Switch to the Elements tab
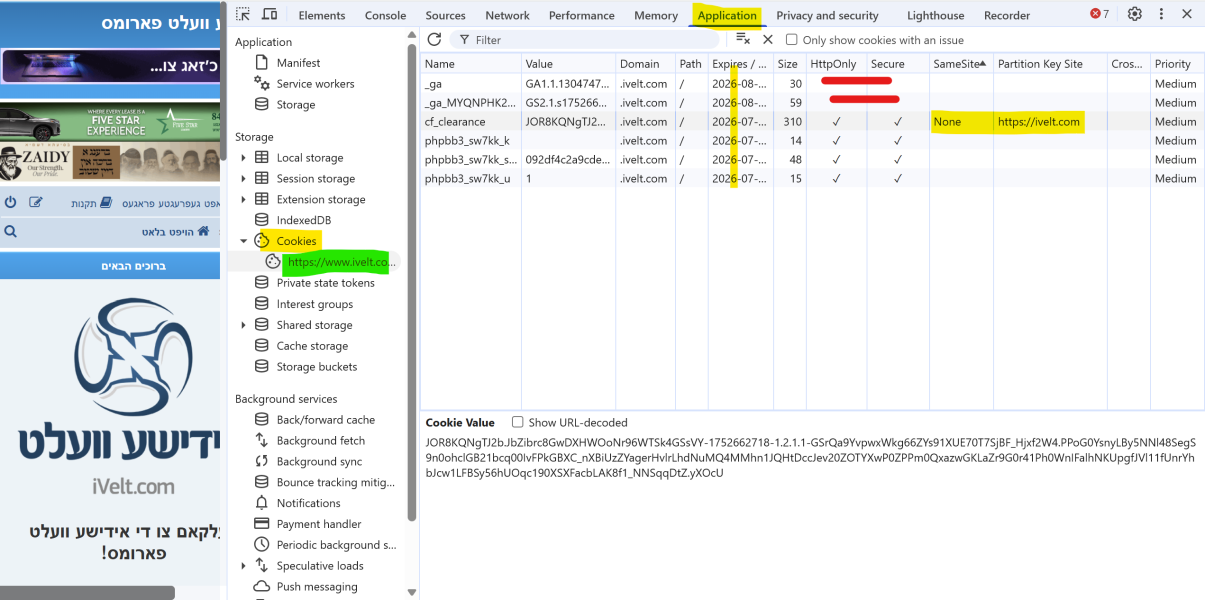The width and height of the screenshot is (1205, 600). tap(322, 15)
